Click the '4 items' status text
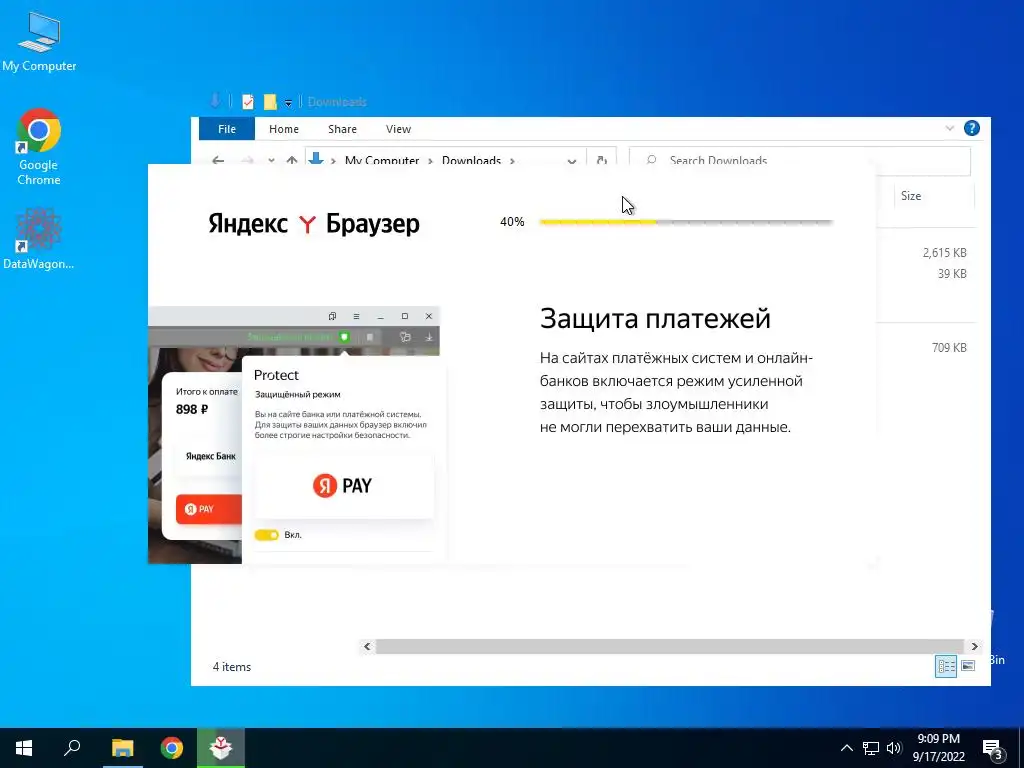This screenshot has width=1024, height=768. (x=232, y=667)
